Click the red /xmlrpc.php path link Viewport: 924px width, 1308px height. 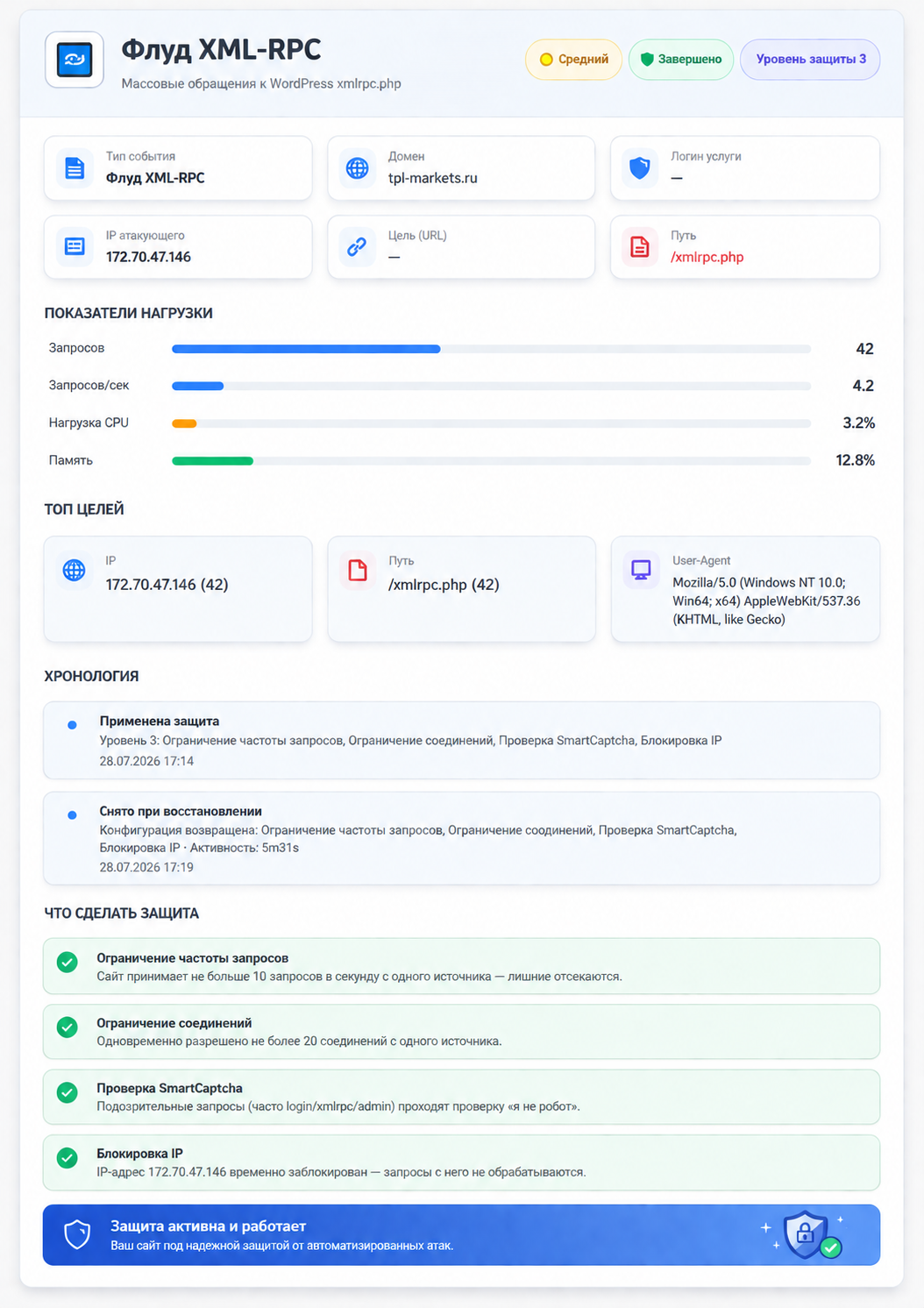[707, 258]
